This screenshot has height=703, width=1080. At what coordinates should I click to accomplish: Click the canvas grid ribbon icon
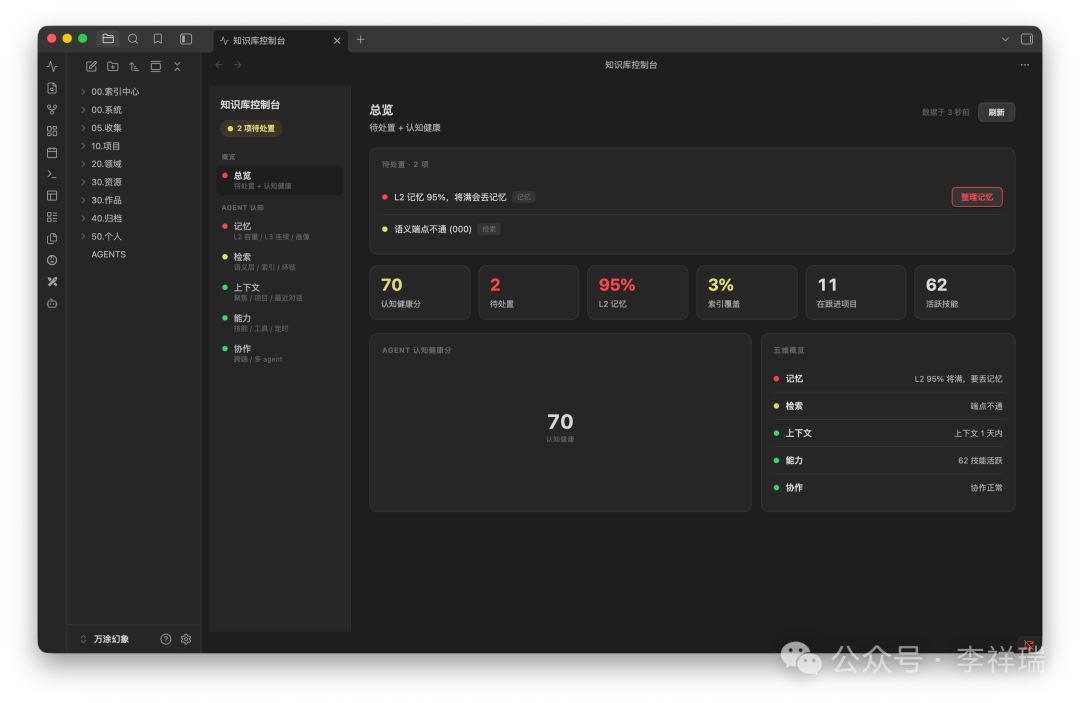pyautogui.click(x=52, y=131)
